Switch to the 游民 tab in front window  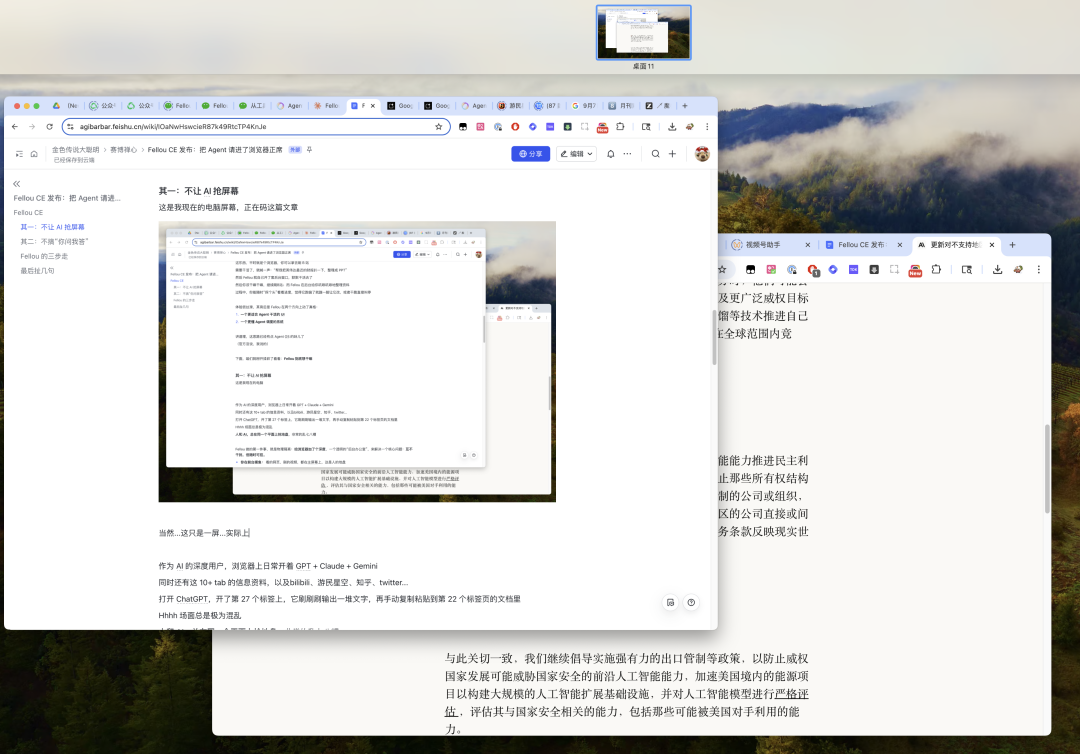tap(509, 106)
